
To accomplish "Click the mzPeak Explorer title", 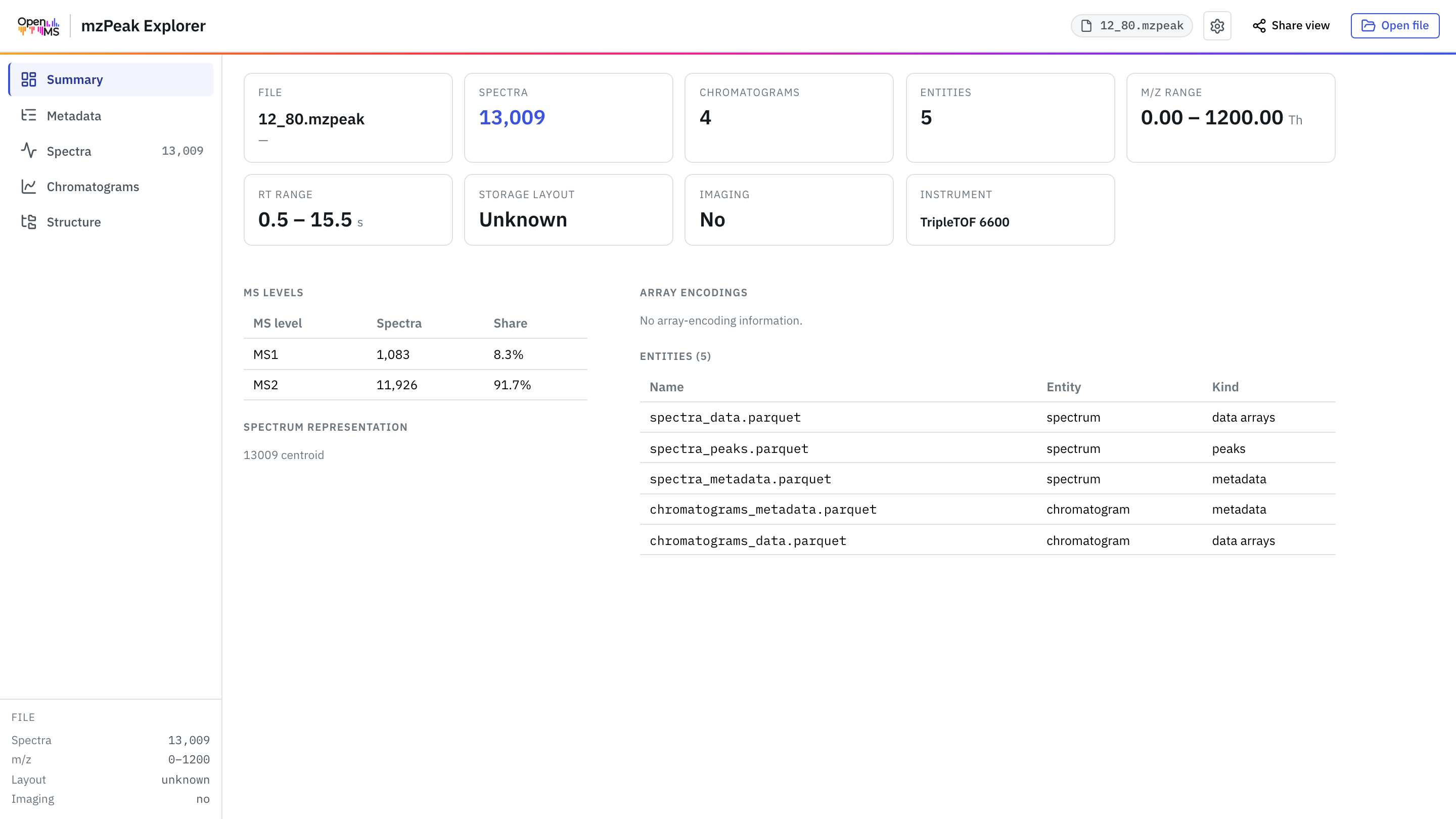I will (143, 26).
